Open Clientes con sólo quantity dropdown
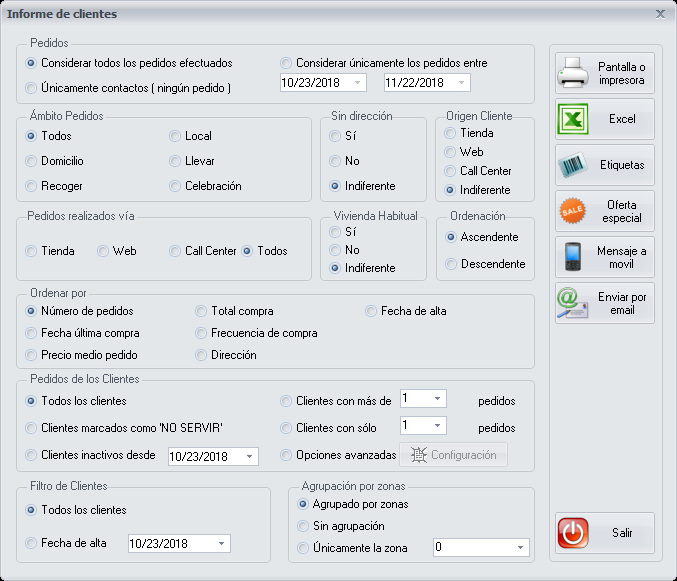The height and width of the screenshot is (581, 677). coord(437,426)
